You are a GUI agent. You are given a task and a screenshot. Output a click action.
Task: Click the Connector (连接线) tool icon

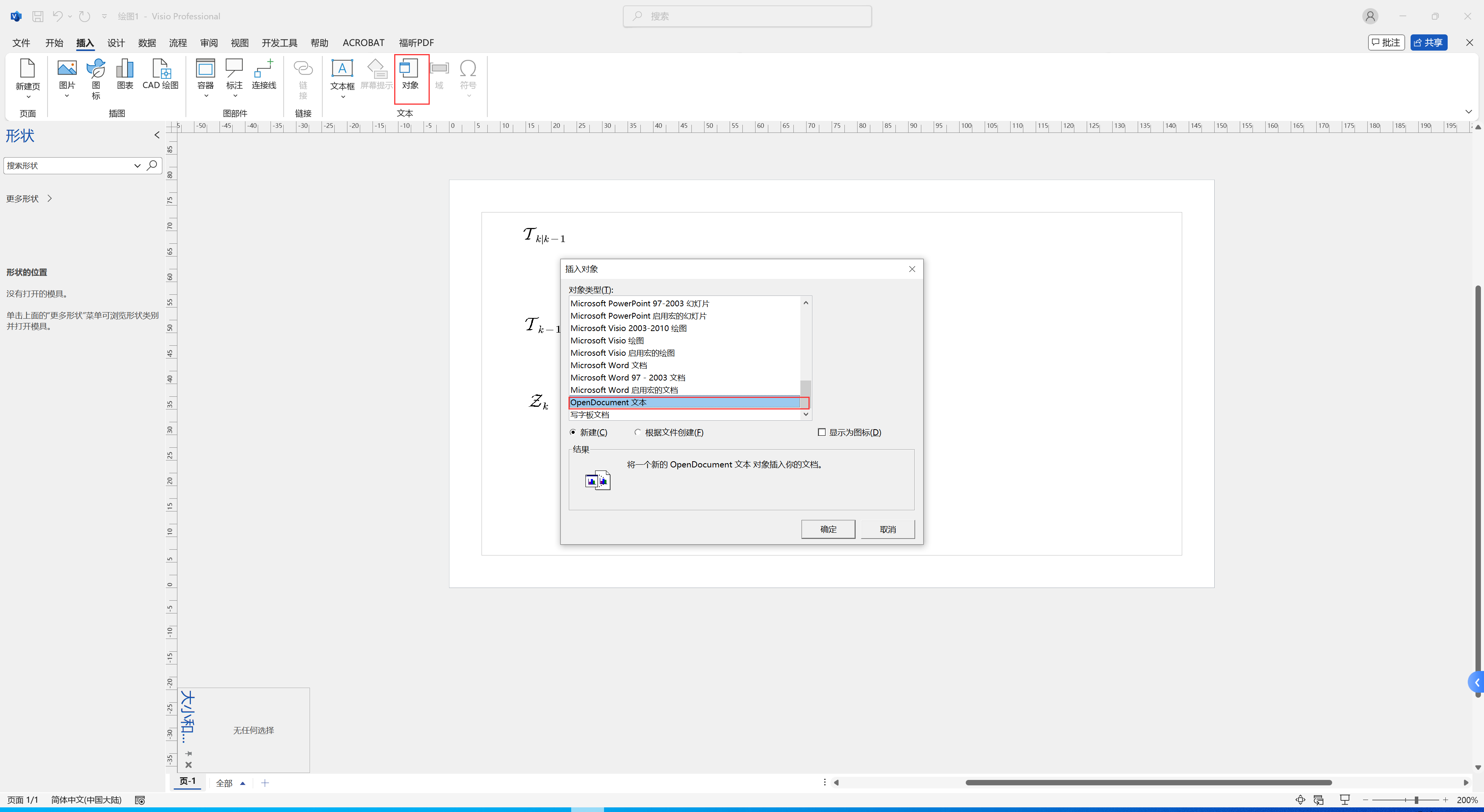tap(263, 68)
